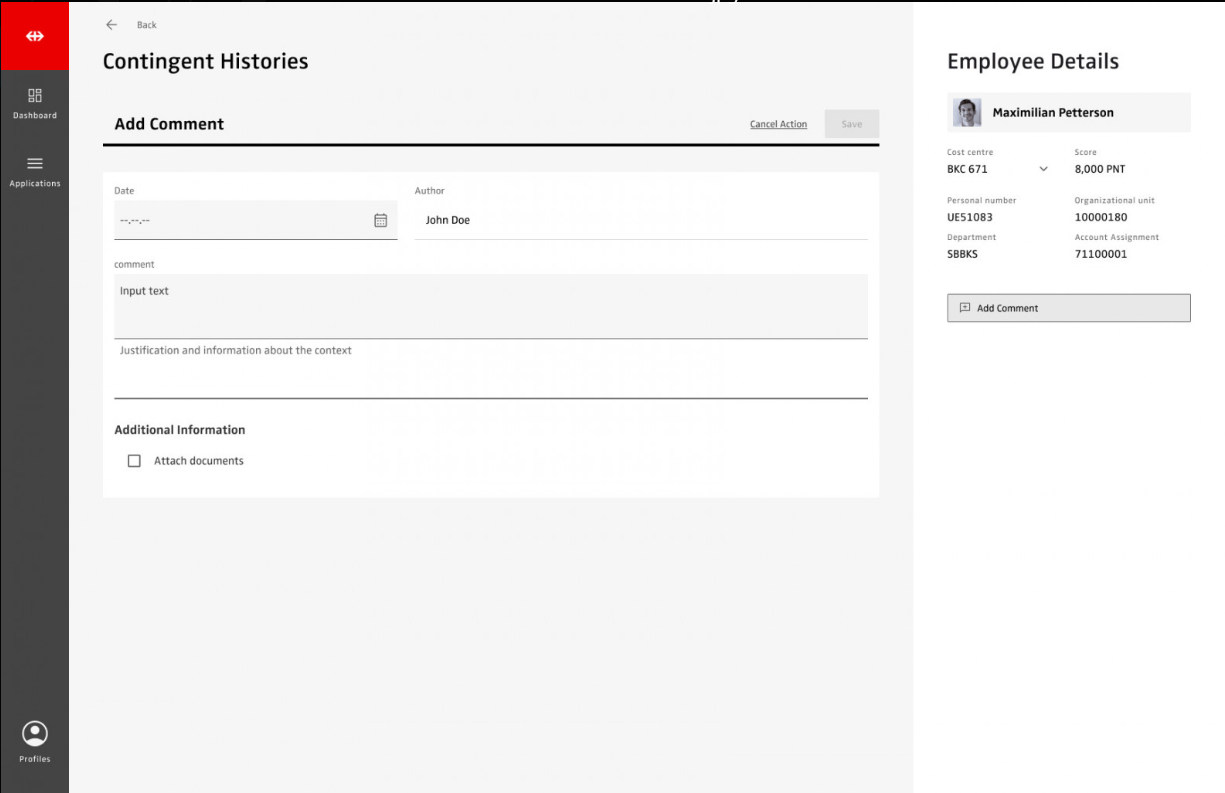This screenshot has height=793, width=1225.
Task: Expand the Cost centre dropdown chevron
Action: tap(1044, 169)
